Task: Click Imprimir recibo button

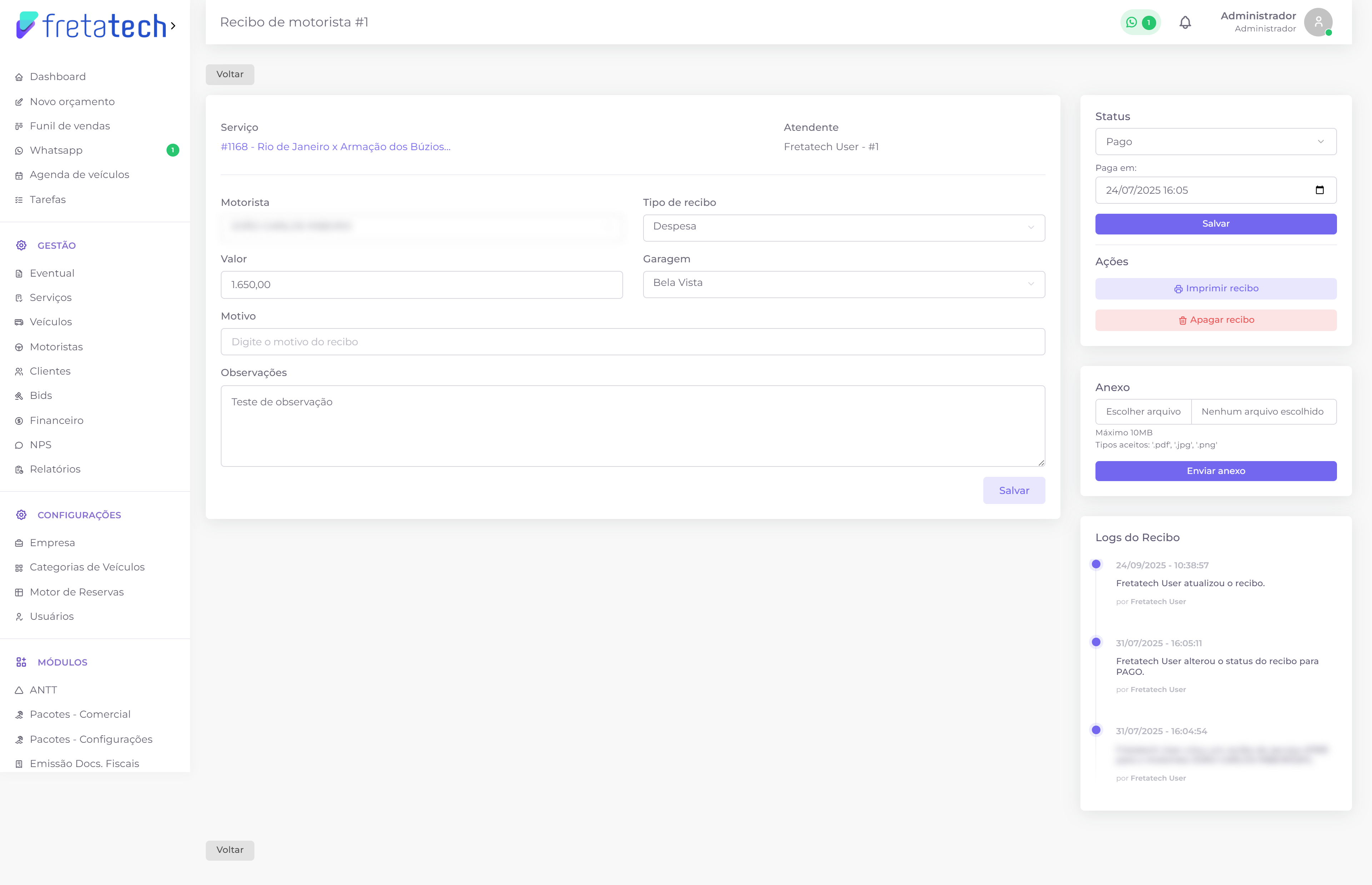Action: 1216,288
